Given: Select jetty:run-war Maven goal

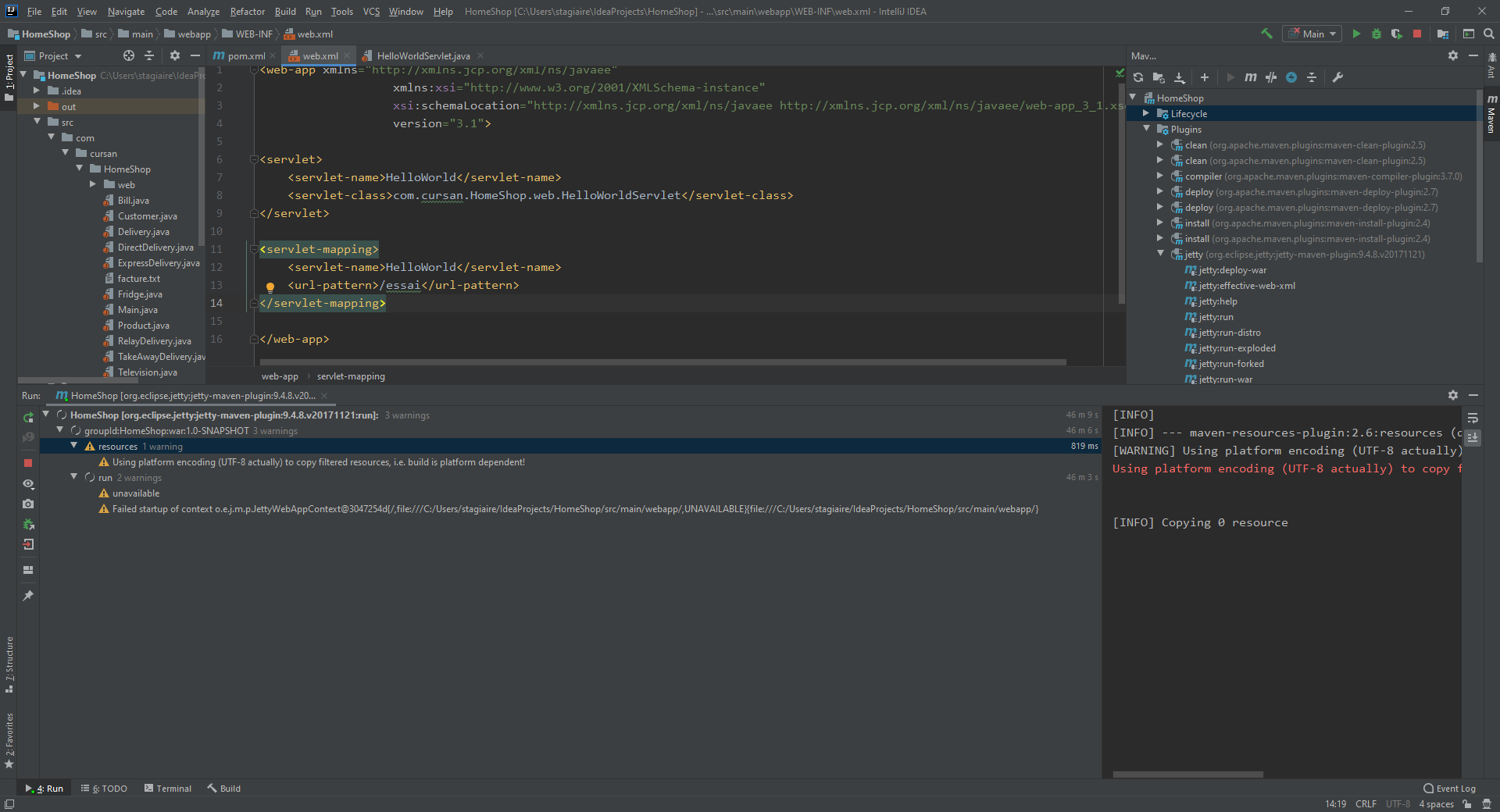Looking at the screenshot, I should click(x=1225, y=379).
